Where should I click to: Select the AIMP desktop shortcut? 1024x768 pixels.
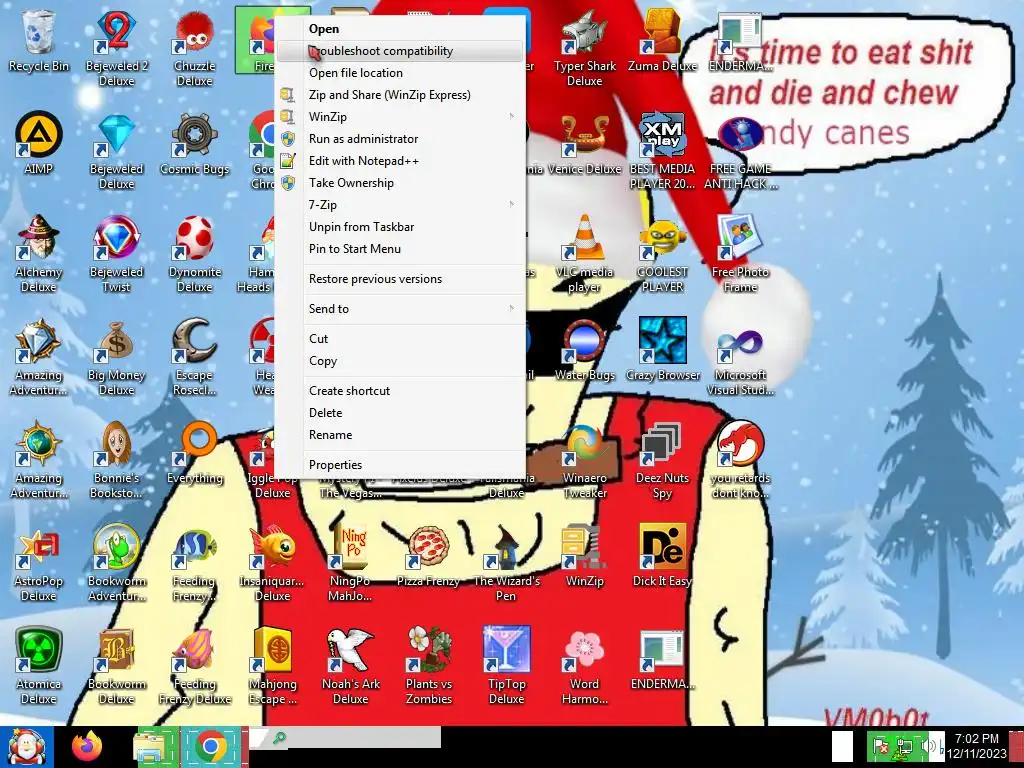pos(38,144)
